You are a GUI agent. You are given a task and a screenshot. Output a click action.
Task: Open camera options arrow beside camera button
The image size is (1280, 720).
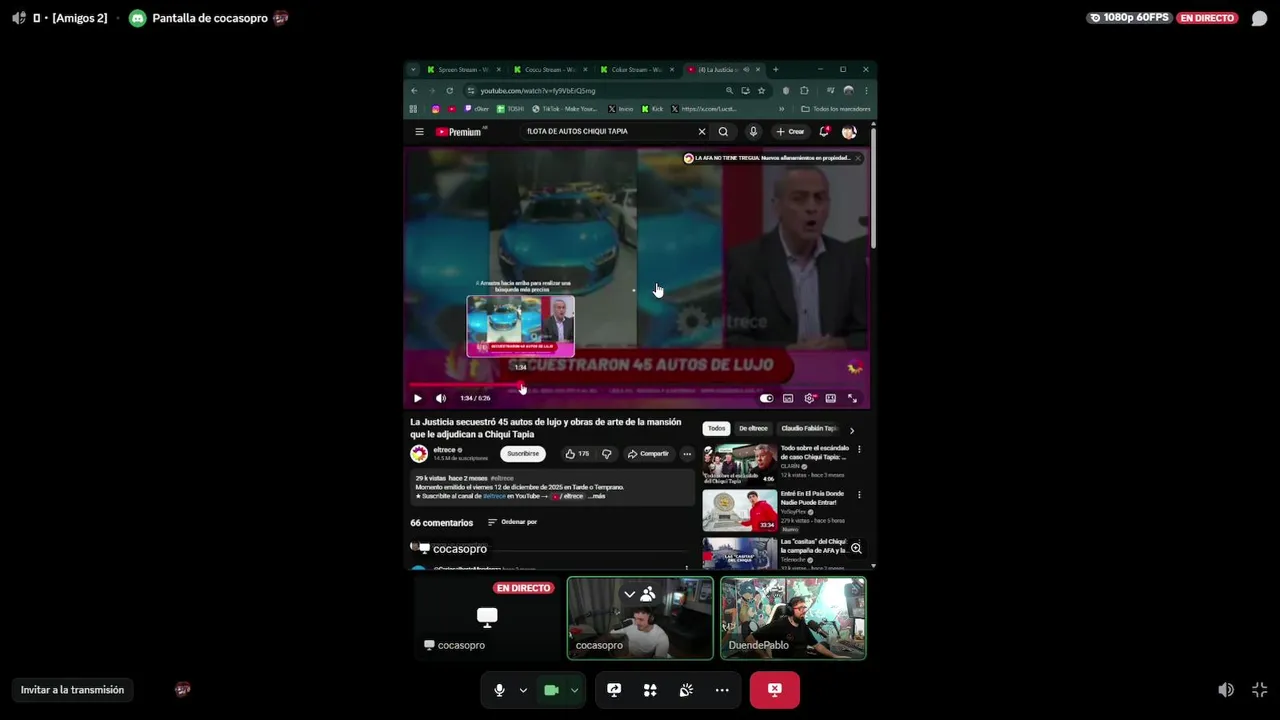click(574, 690)
